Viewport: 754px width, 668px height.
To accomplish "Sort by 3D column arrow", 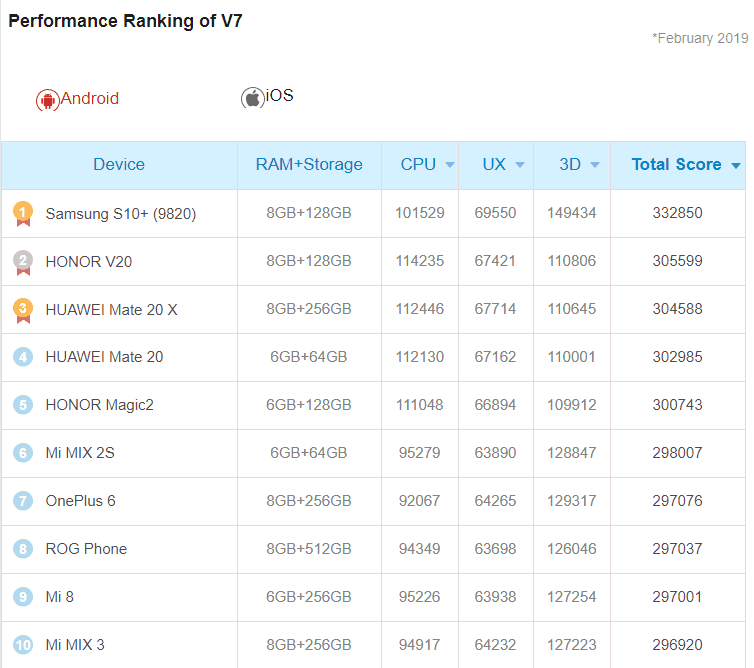I will click(595, 165).
